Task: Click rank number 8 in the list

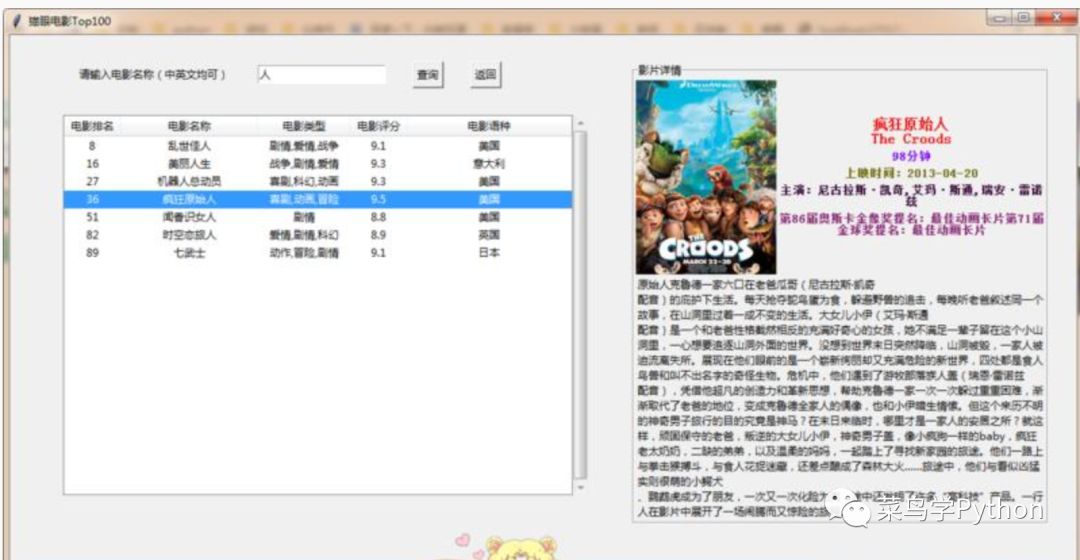Action: point(92,146)
